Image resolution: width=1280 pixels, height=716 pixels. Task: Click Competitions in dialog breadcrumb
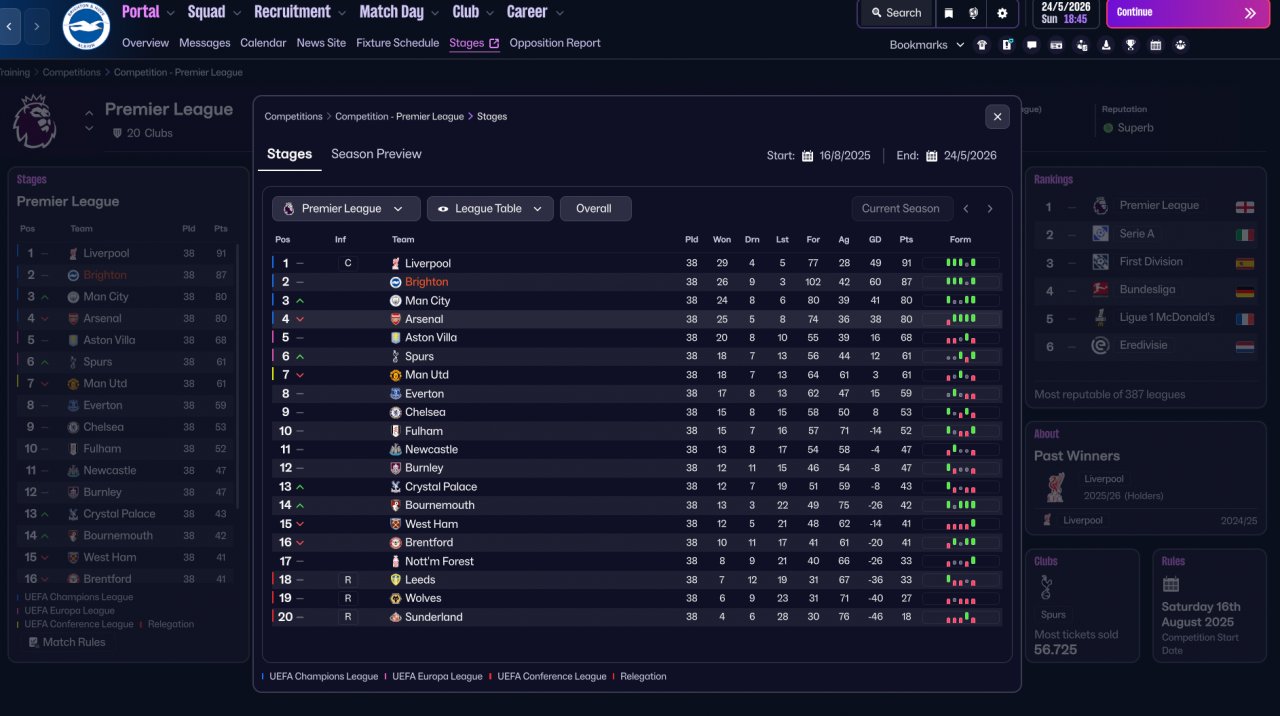tap(293, 117)
